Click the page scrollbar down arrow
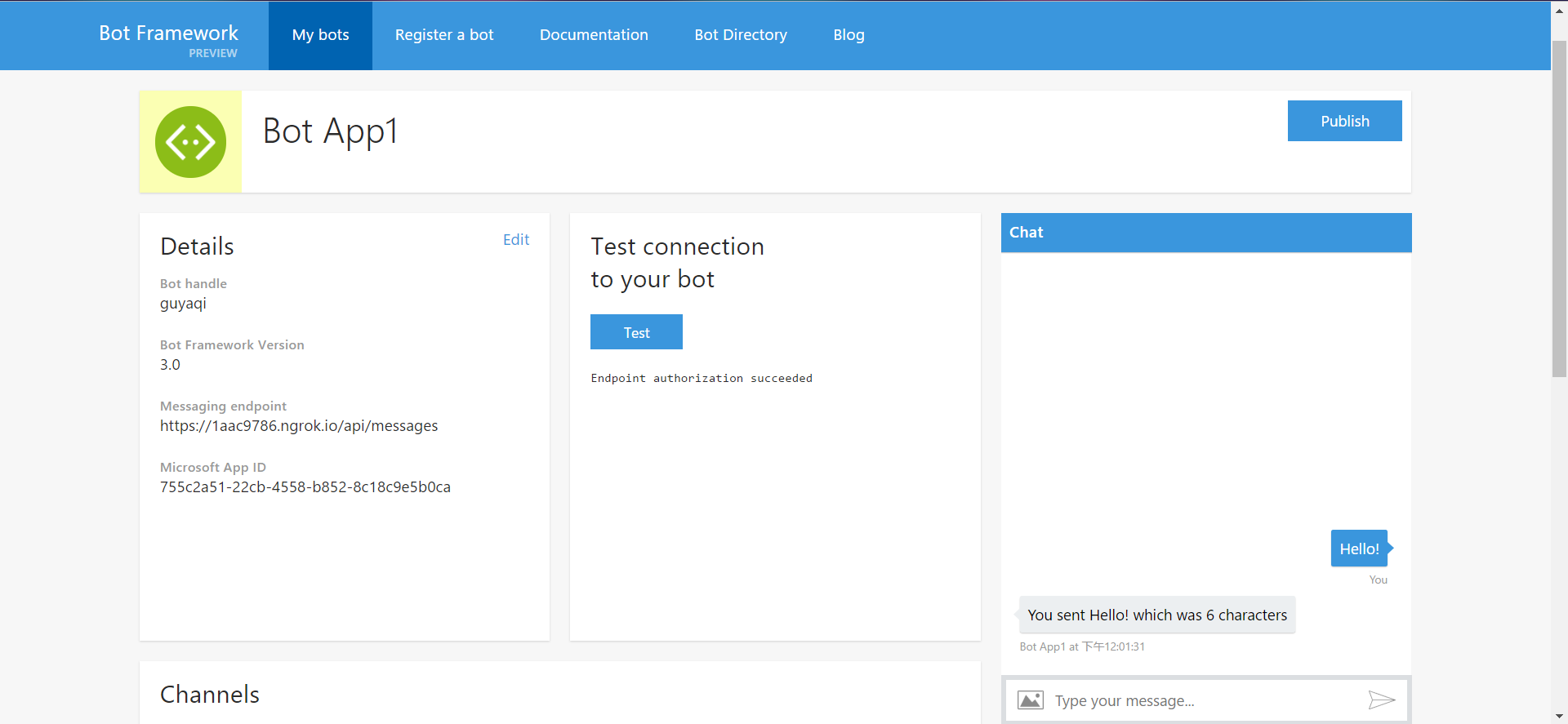The height and width of the screenshot is (724, 1568). tap(1559, 716)
